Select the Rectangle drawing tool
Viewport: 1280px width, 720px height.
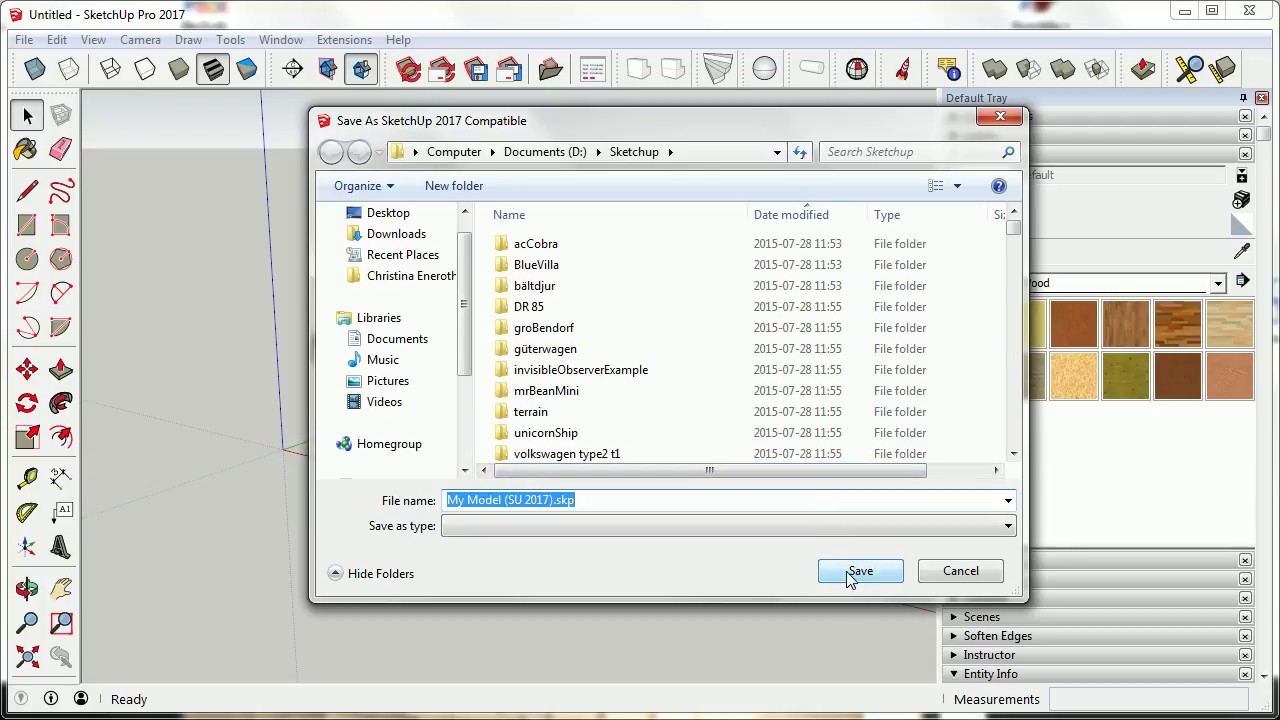point(27,225)
